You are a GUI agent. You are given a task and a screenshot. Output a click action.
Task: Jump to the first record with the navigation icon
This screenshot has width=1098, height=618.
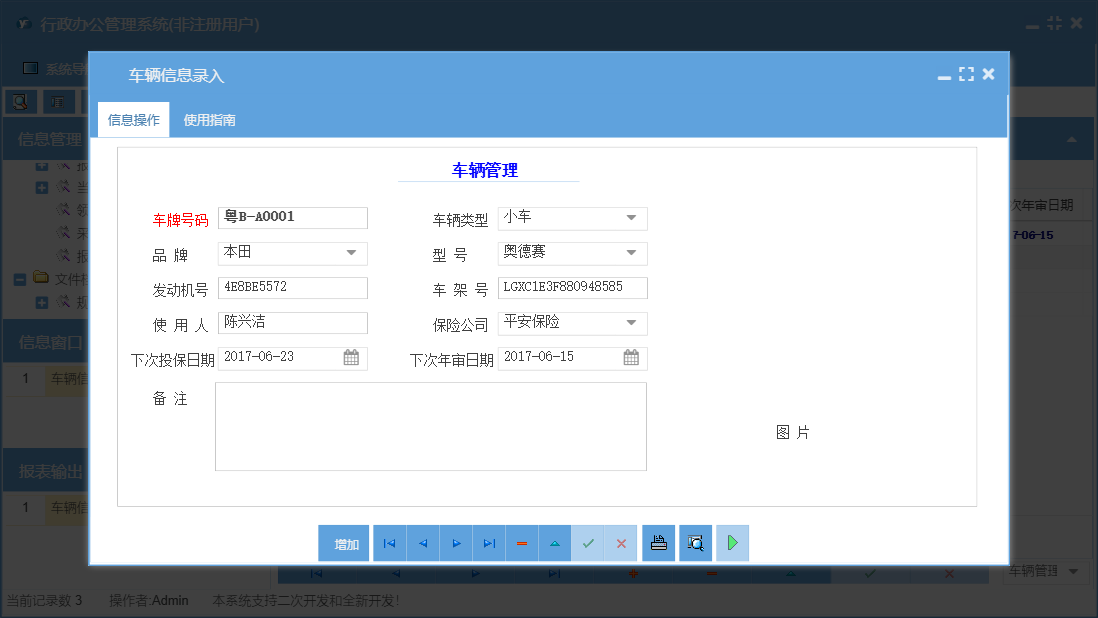[x=389, y=543]
